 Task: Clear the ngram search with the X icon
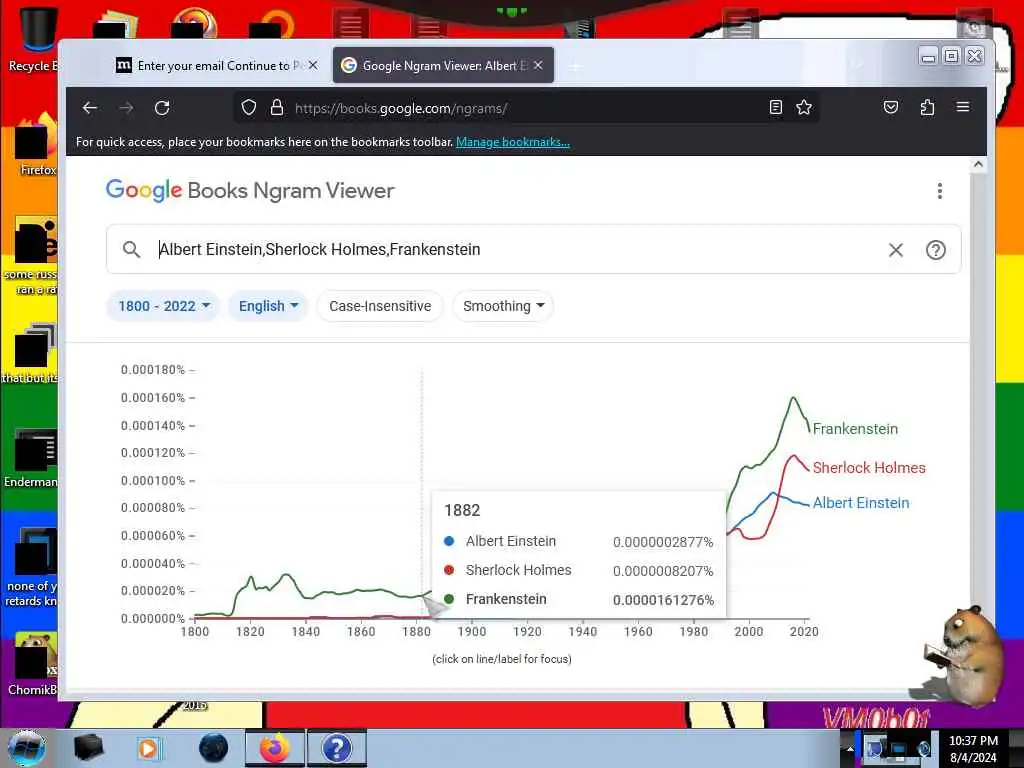click(896, 249)
